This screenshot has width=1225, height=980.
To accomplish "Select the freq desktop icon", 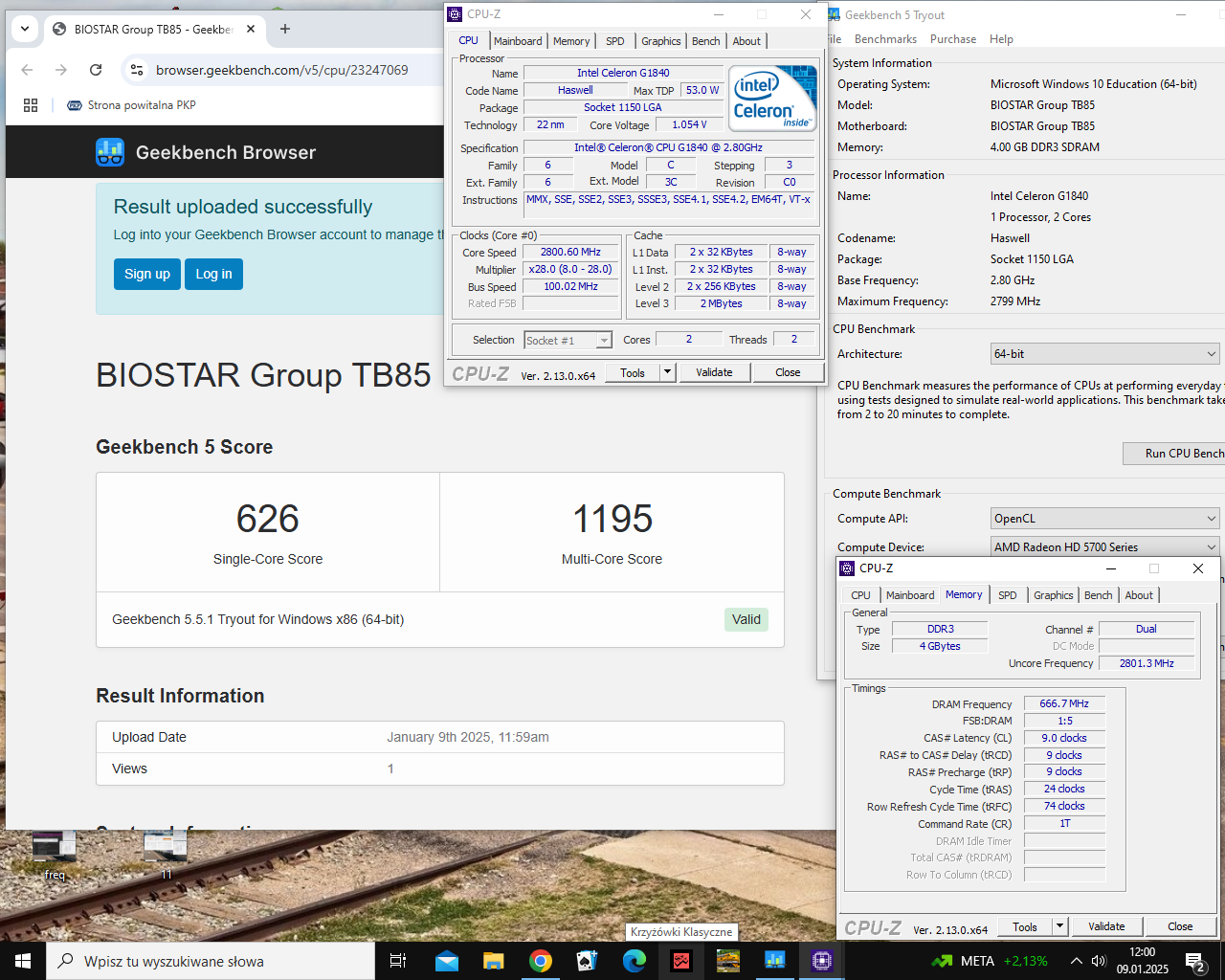I will coord(55,854).
